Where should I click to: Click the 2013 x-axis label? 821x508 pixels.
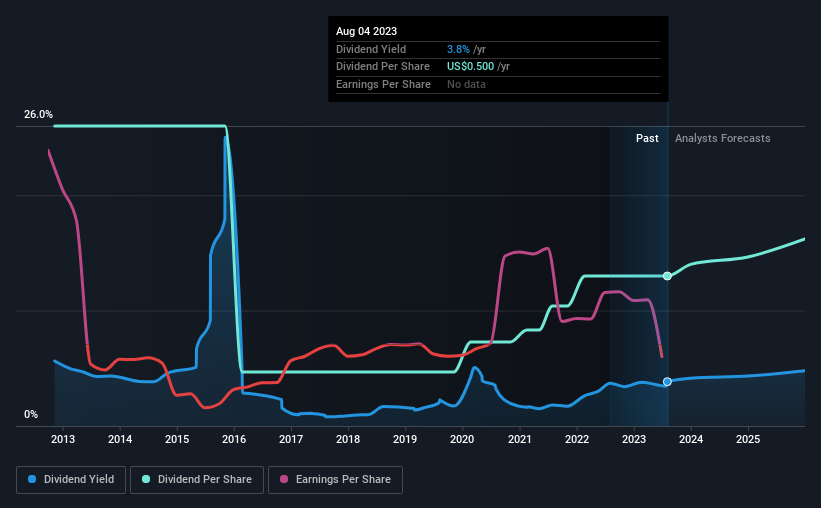[x=63, y=439]
